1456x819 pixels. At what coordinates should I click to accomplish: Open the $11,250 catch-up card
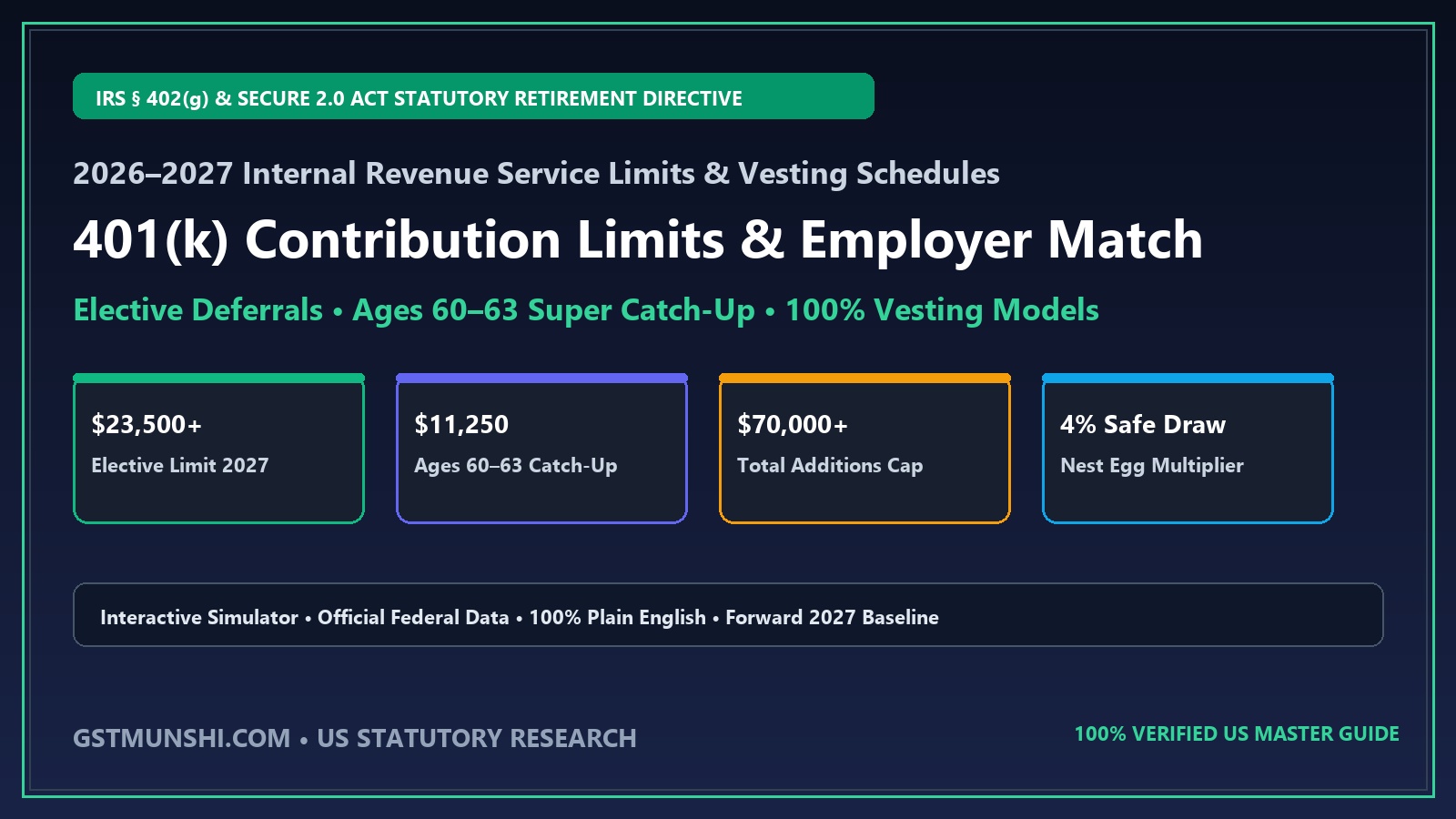[541, 449]
